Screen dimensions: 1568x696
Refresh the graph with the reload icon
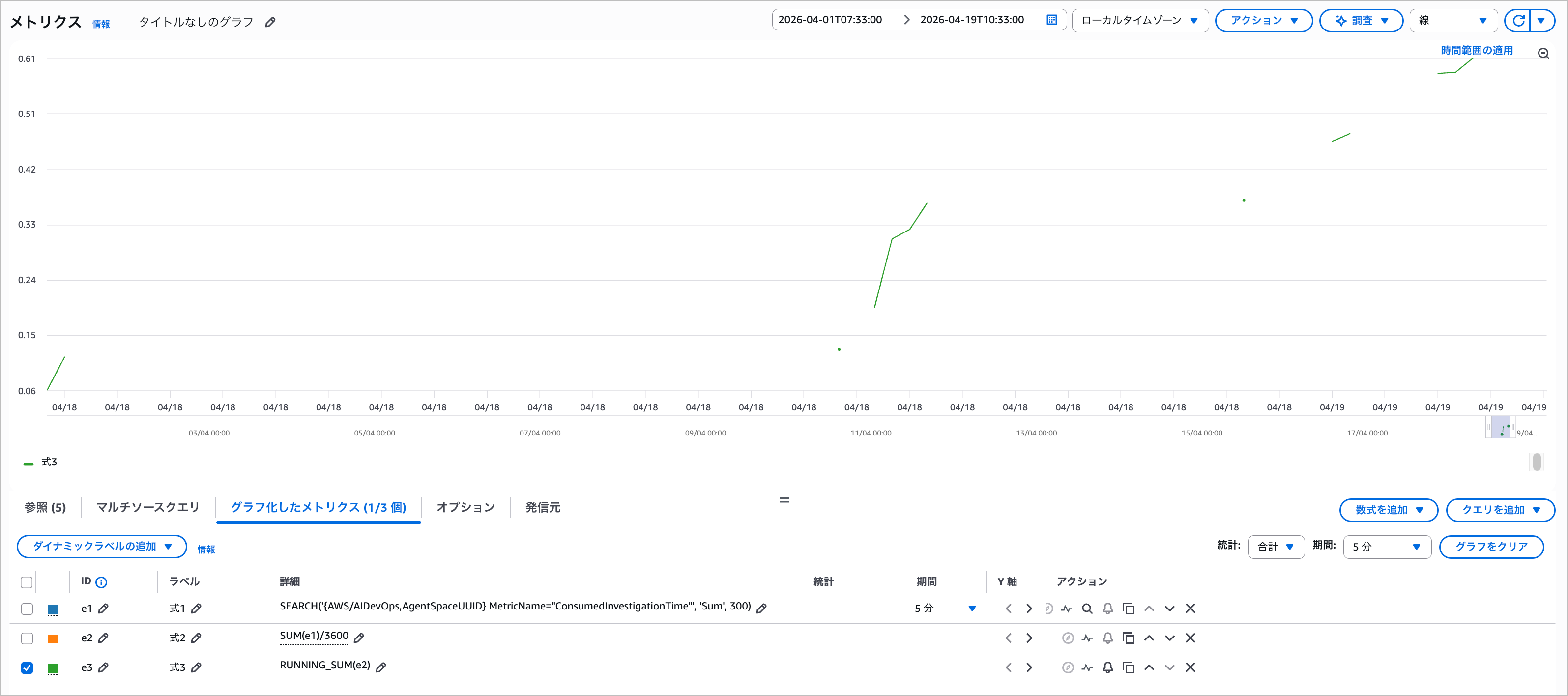(1519, 20)
